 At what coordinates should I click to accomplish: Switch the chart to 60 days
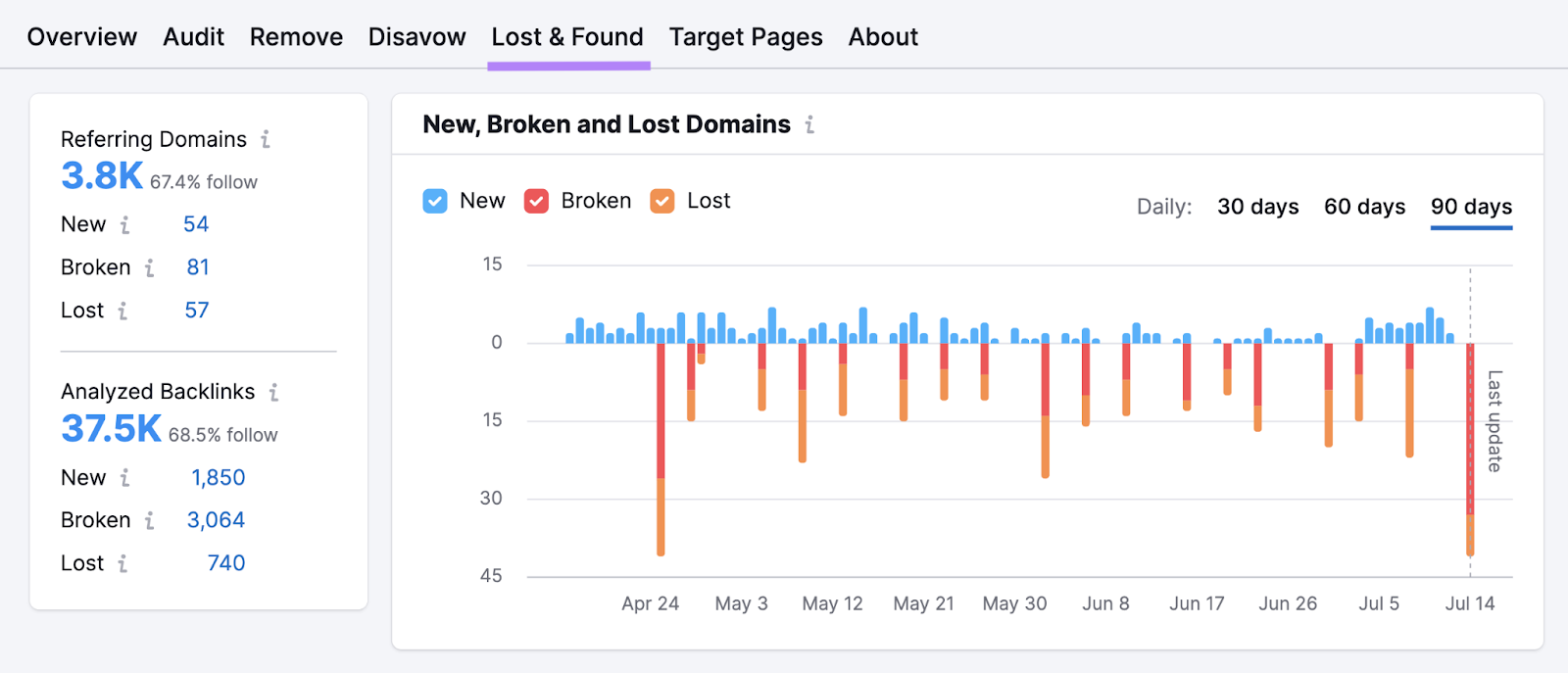coord(1364,207)
